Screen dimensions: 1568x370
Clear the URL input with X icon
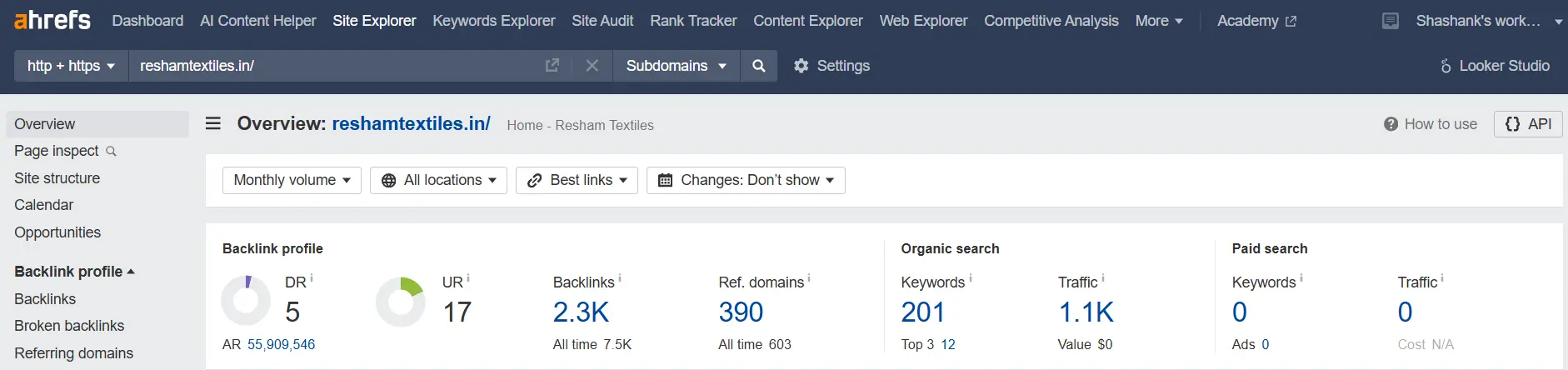click(592, 65)
